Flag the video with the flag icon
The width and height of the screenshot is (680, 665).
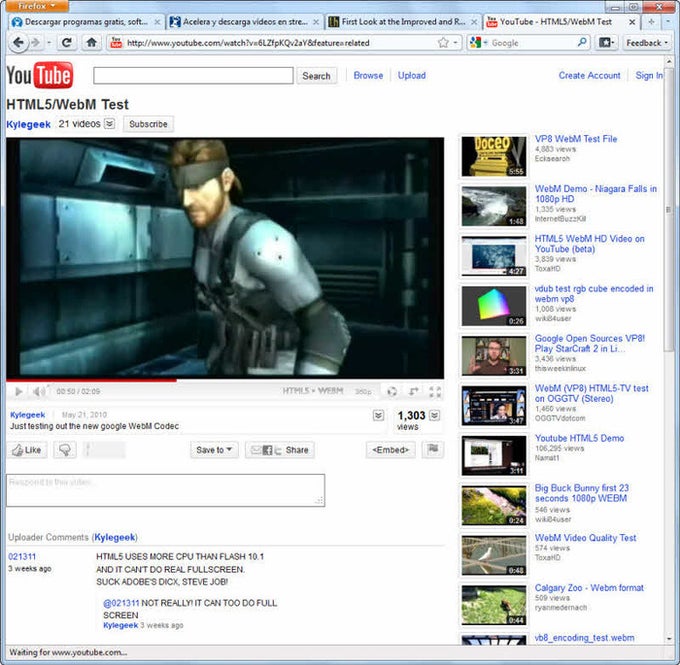(x=433, y=449)
